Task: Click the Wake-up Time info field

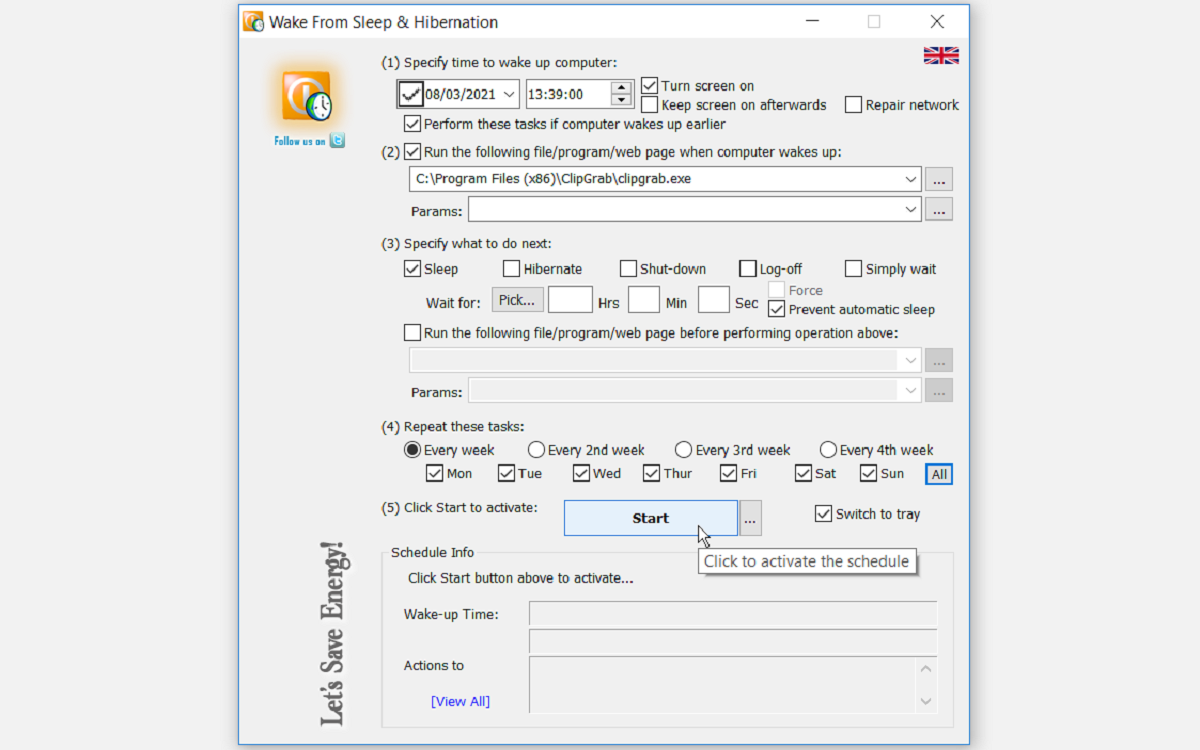Action: tap(733, 614)
